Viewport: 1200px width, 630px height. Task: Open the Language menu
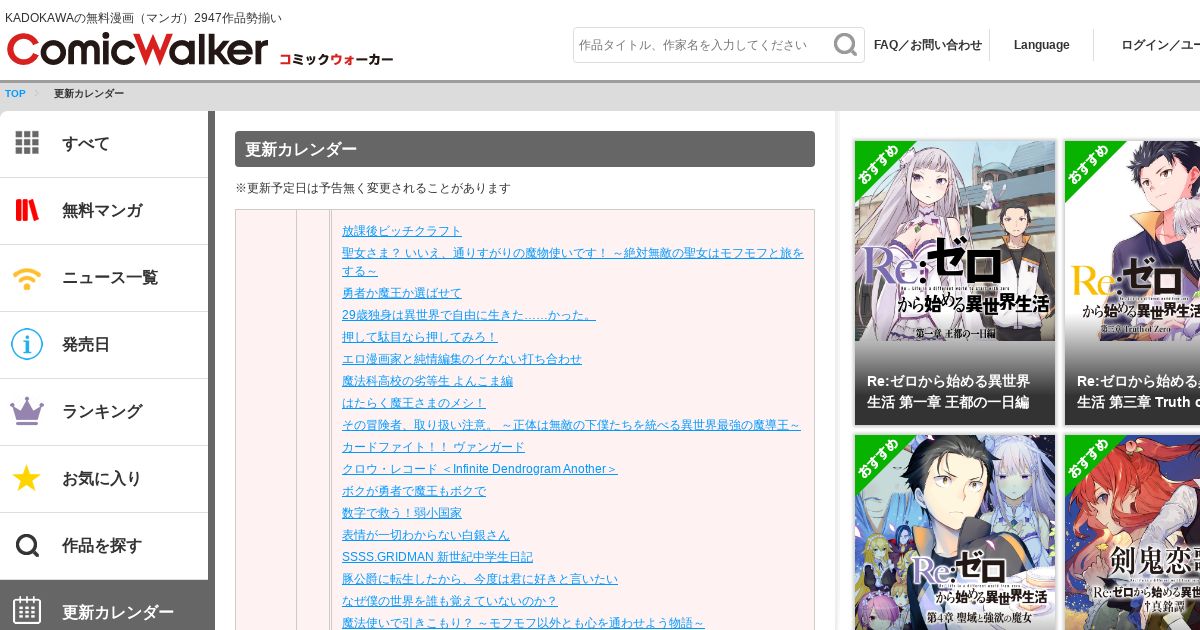(1041, 45)
